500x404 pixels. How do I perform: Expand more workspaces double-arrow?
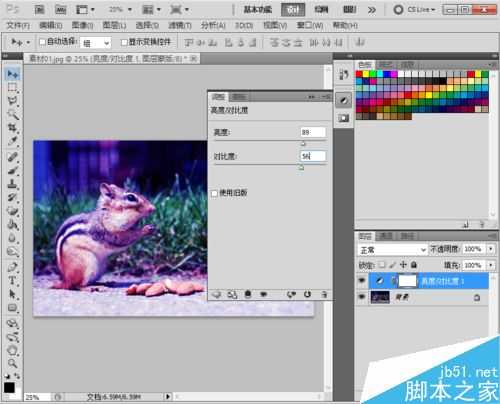[x=372, y=10]
